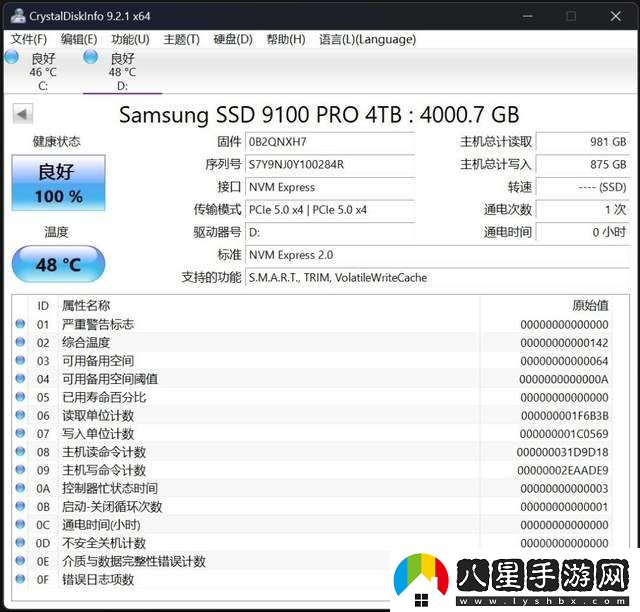
Task: Select attribute name 不安全关机计数
Action: tap(104, 543)
